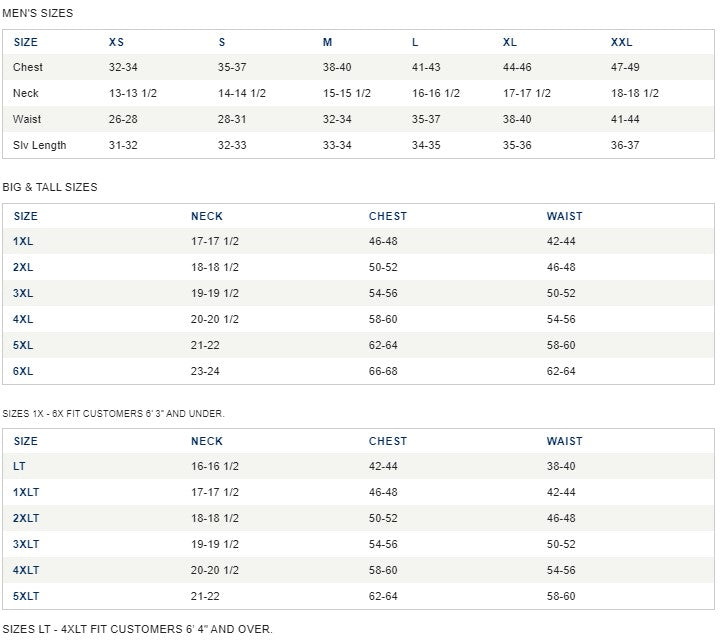Select the 4XL neck value 20-20 1/2

(214, 319)
